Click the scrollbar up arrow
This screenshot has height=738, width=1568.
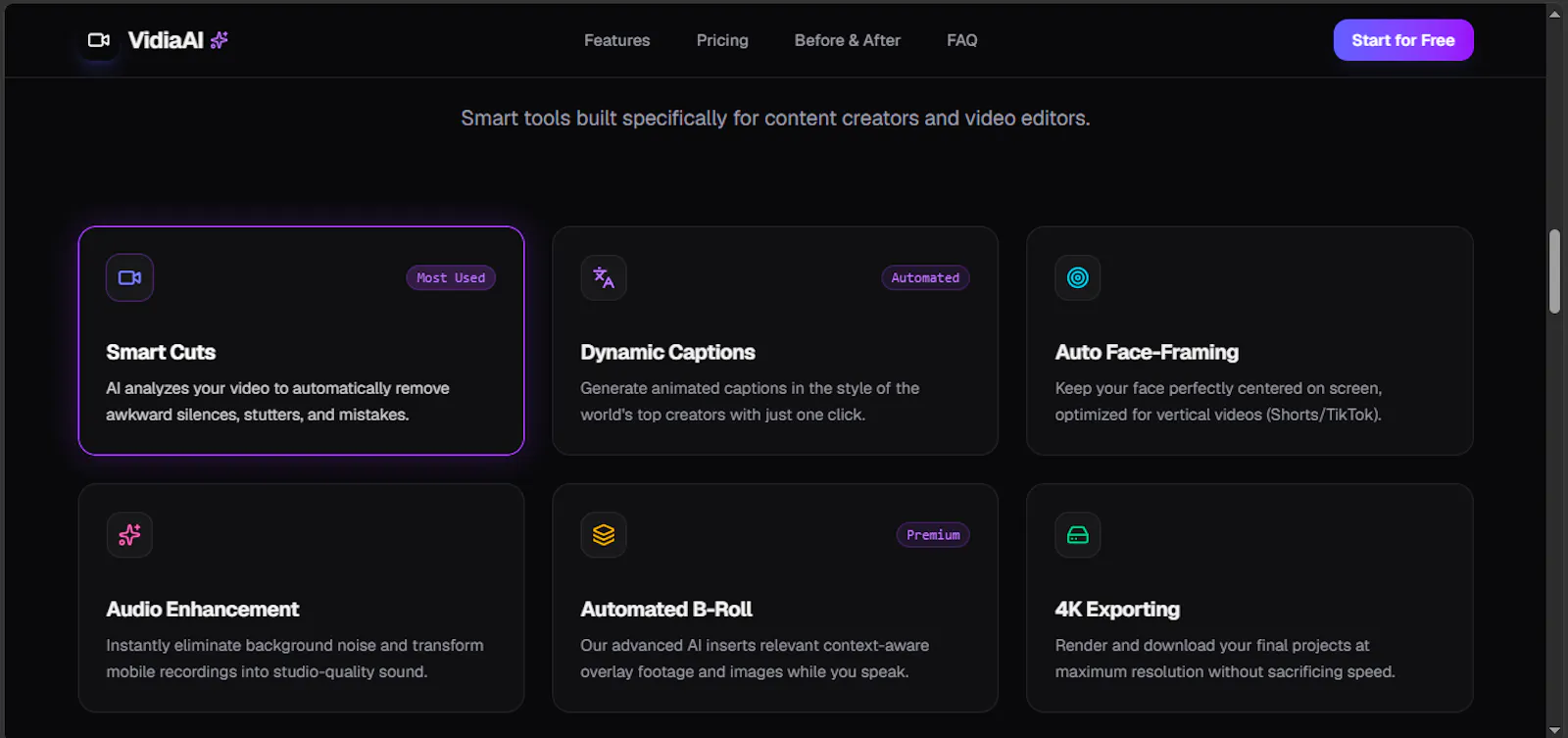(x=1554, y=13)
